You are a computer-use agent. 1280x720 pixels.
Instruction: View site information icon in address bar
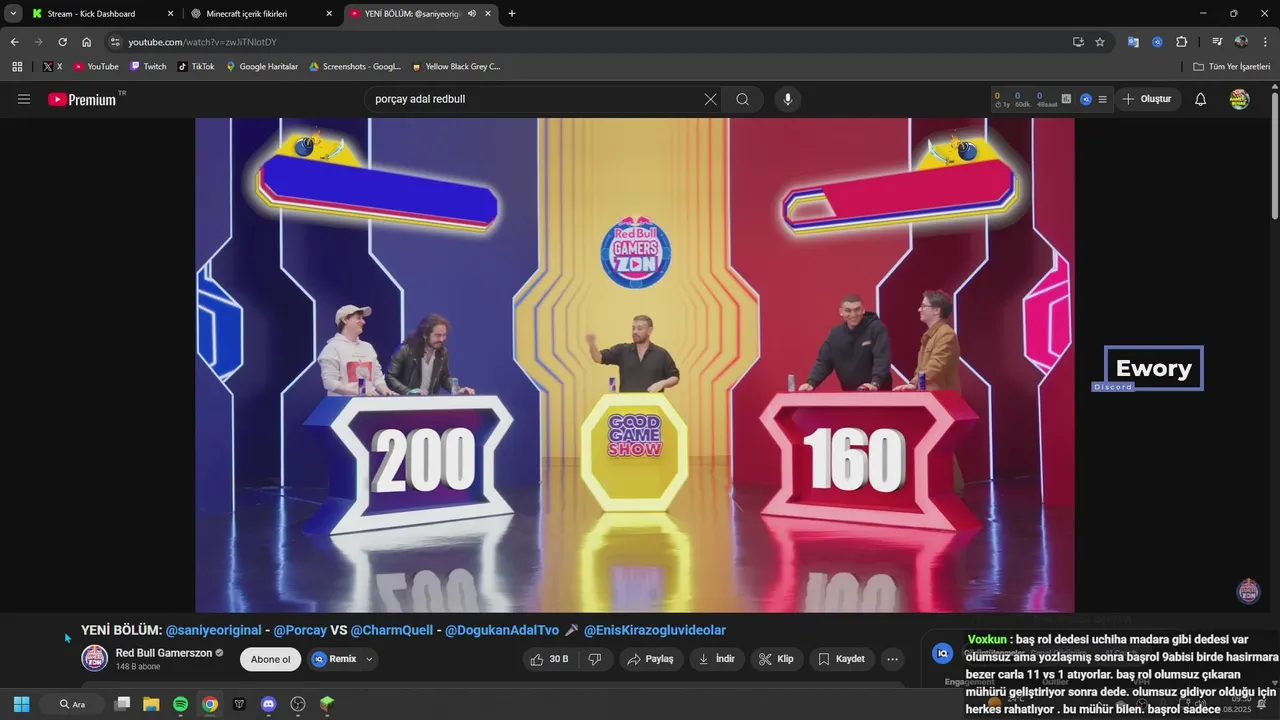click(x=115, y=42)
